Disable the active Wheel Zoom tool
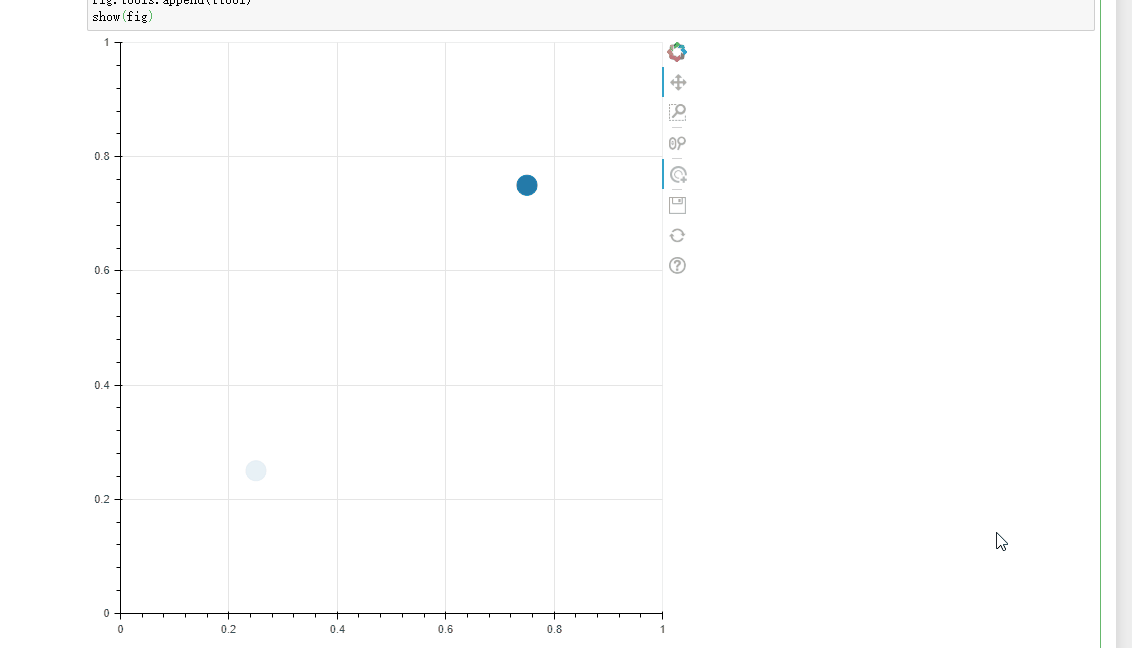The width and height of the screenshot is (1132, 648). pos(677,174)
